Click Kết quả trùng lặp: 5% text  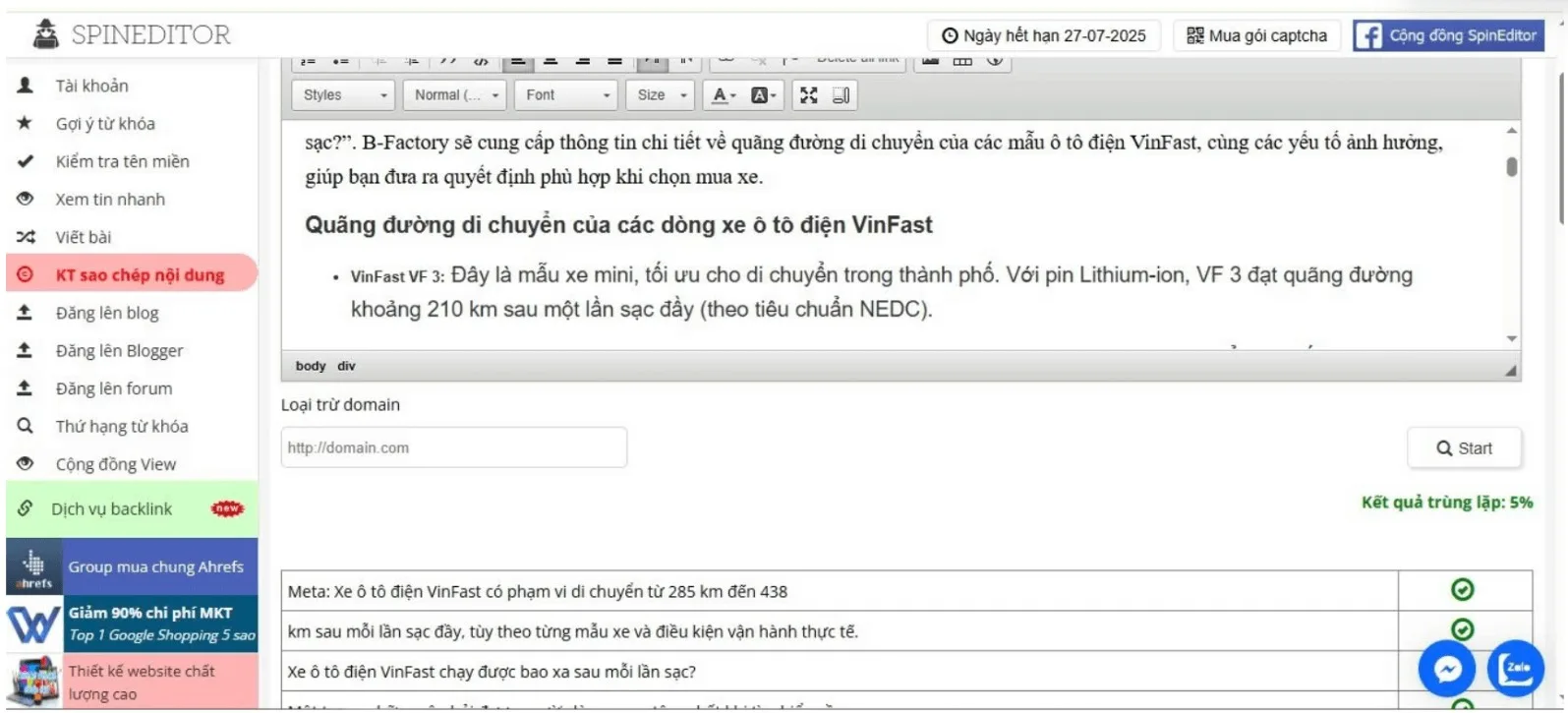[1446, 503]
